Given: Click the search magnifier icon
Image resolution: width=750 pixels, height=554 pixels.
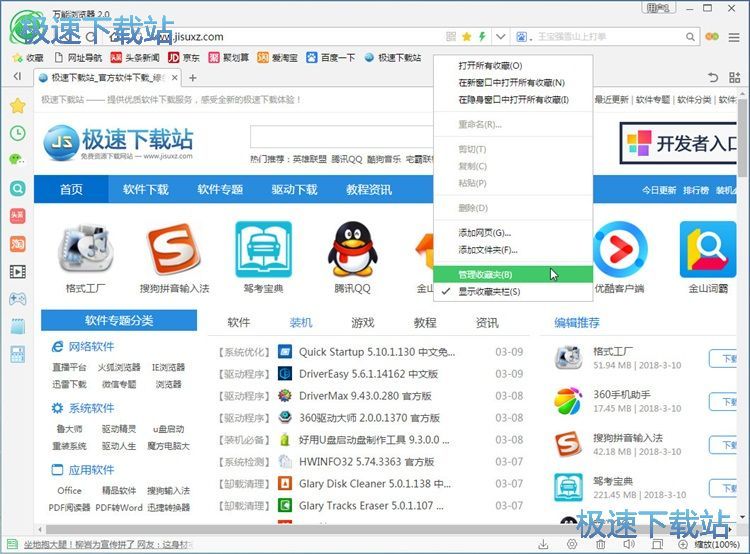Looking at the screenshot, I should pos(690,36).
